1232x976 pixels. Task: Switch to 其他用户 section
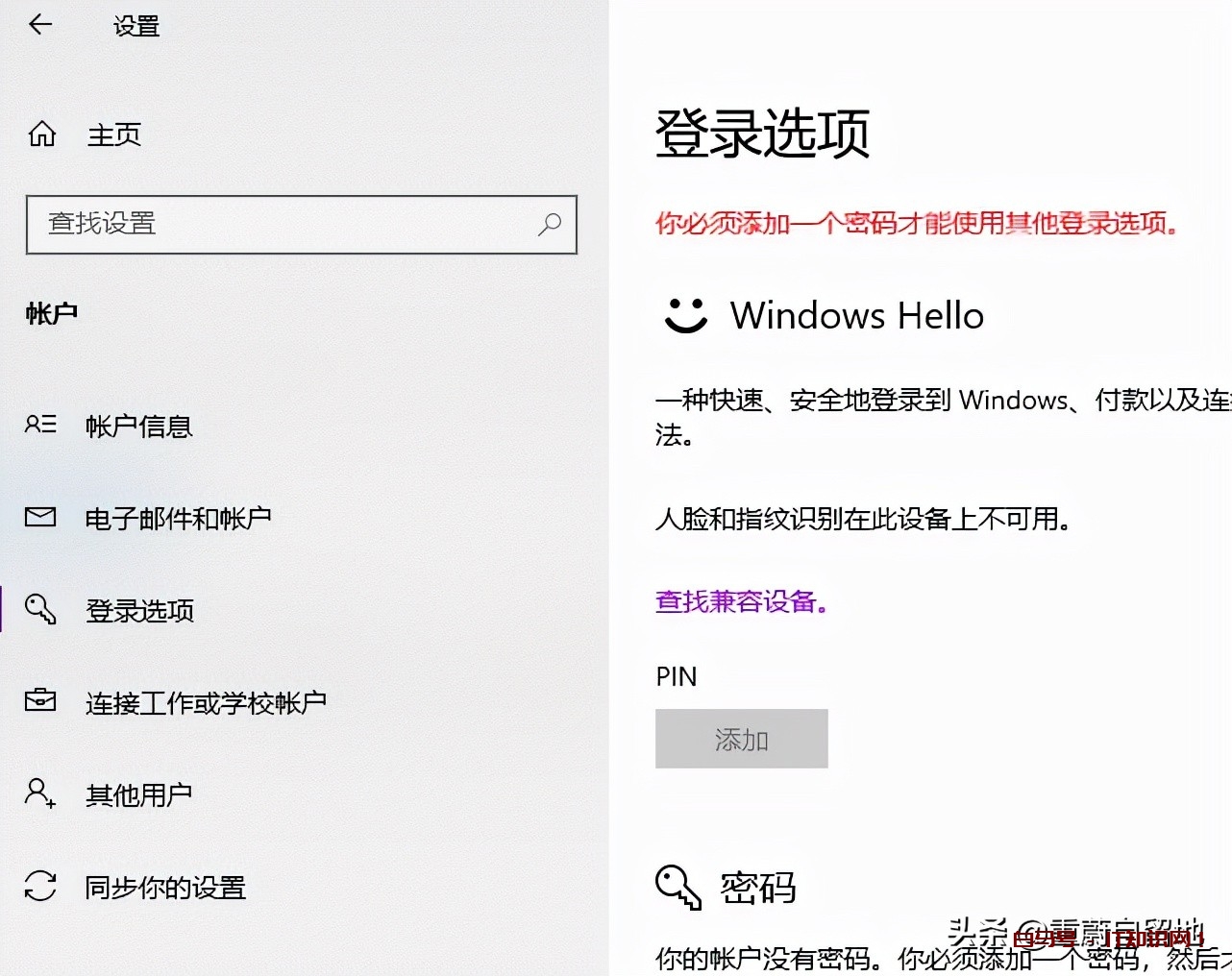pos(139,795)
